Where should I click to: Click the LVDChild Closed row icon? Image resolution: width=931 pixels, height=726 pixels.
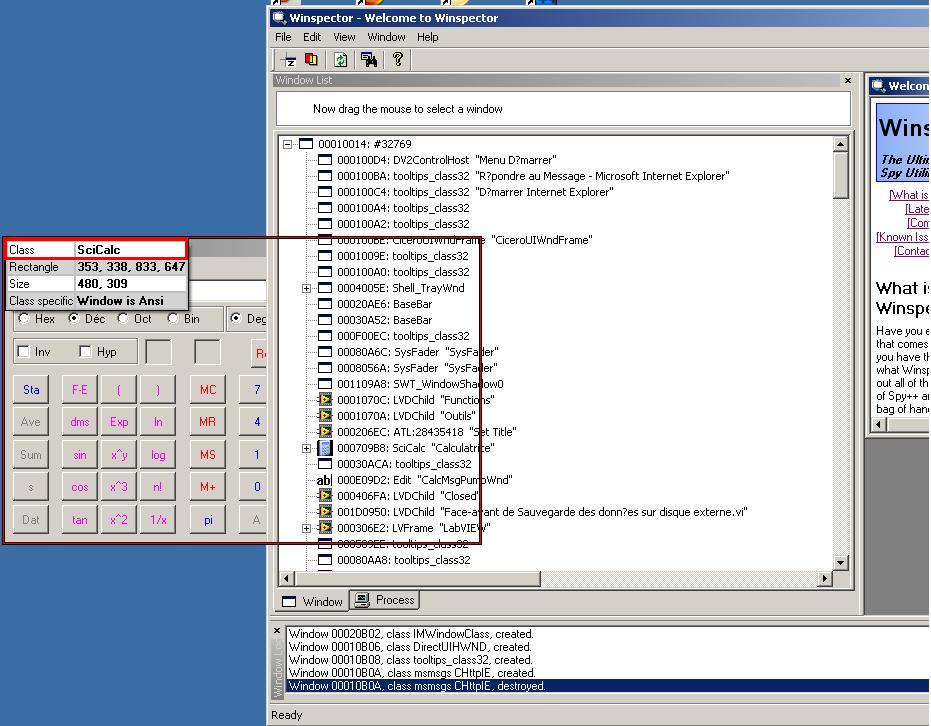pyautogui.click(x=325, y=496)
